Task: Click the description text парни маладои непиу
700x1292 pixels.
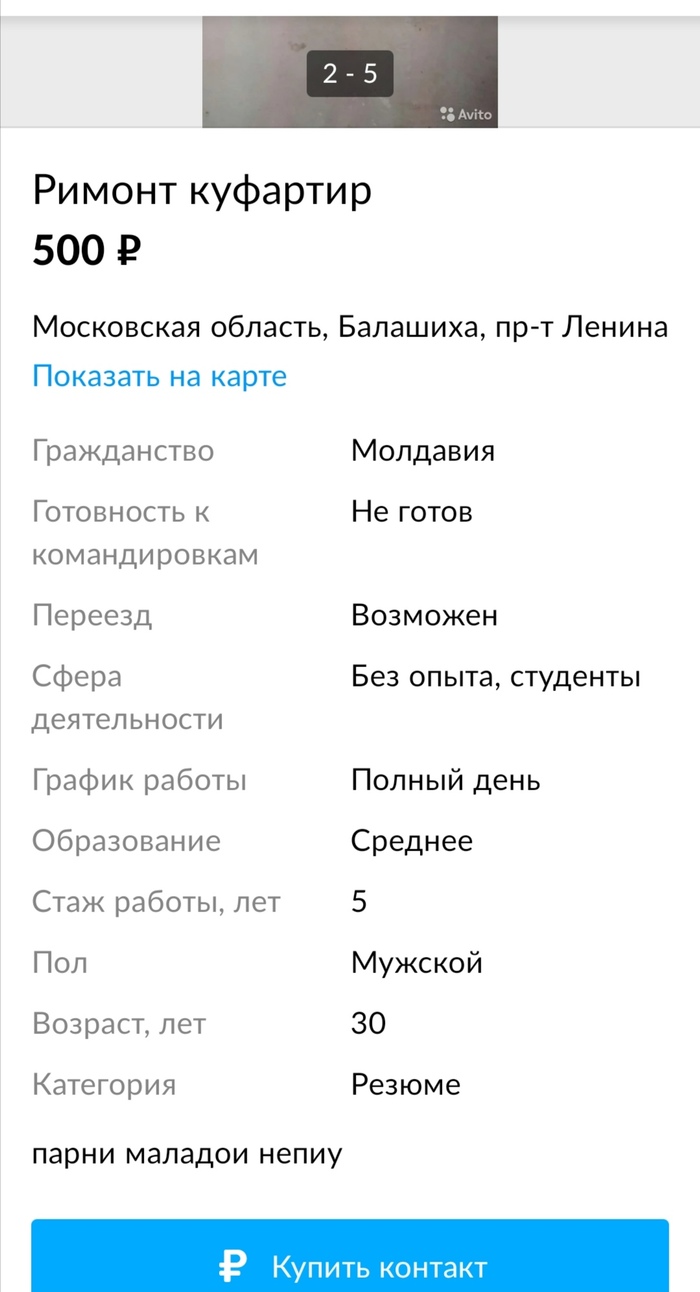Action: 187,1154
